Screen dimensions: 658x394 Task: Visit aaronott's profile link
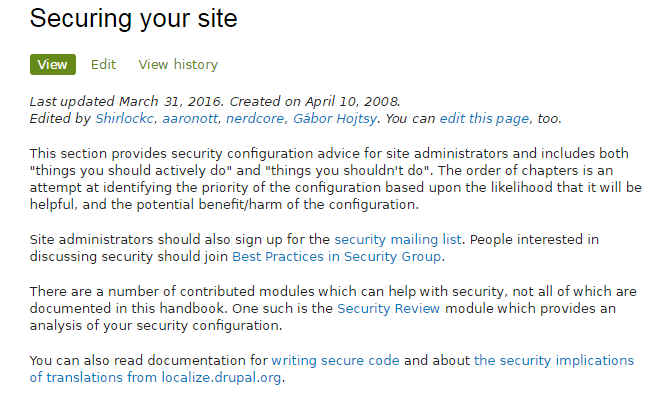click(x=190, y=119)
